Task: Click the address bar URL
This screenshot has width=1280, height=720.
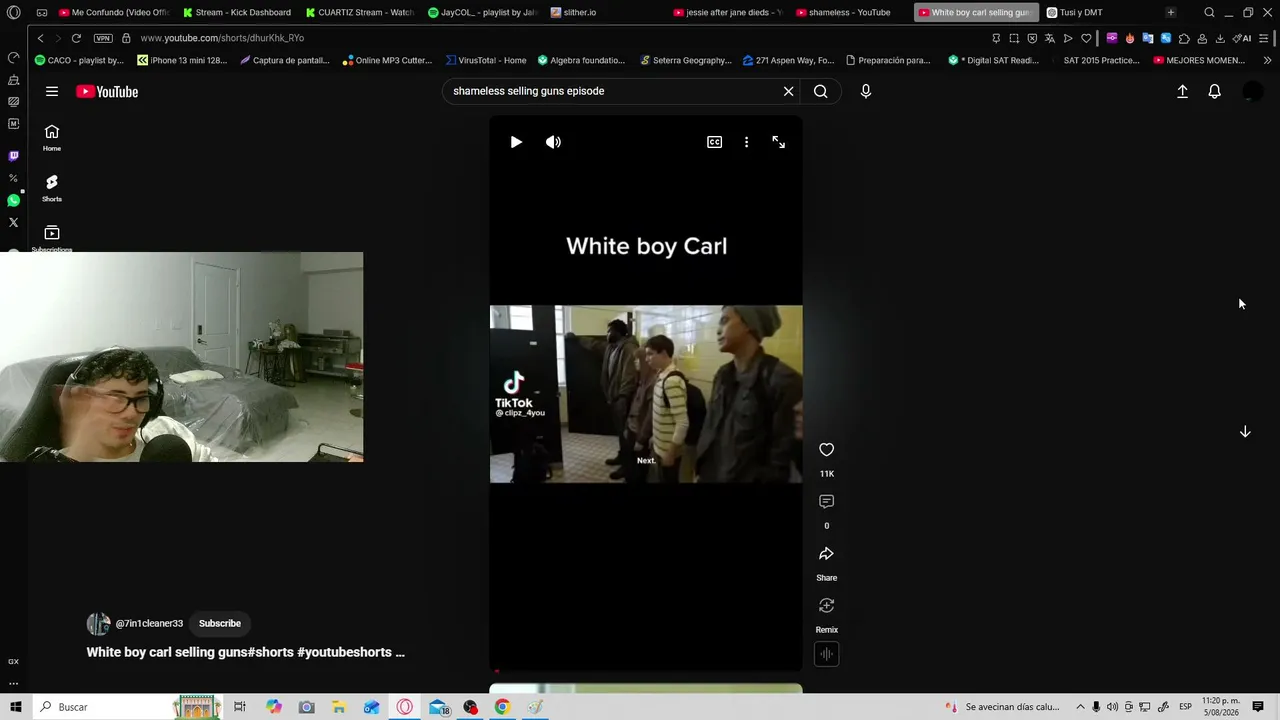Action: click(222, 38)
